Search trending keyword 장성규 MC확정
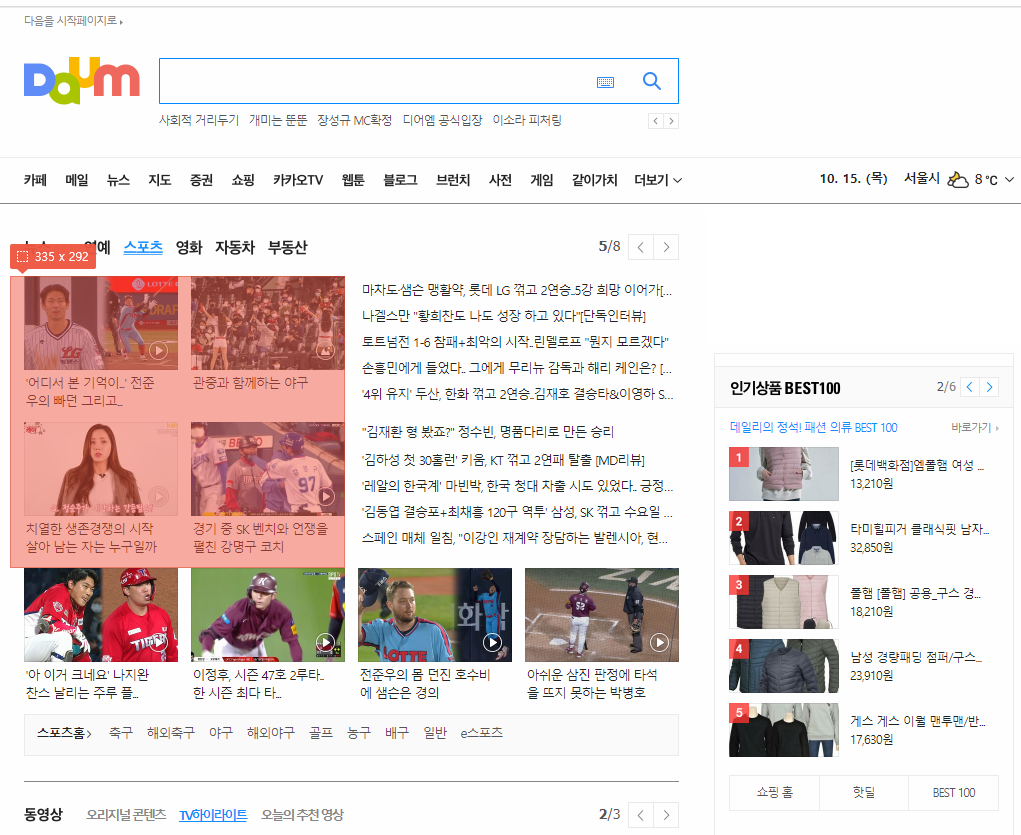The height and width of the screenshot is (835, 1021). pos(354,120)
